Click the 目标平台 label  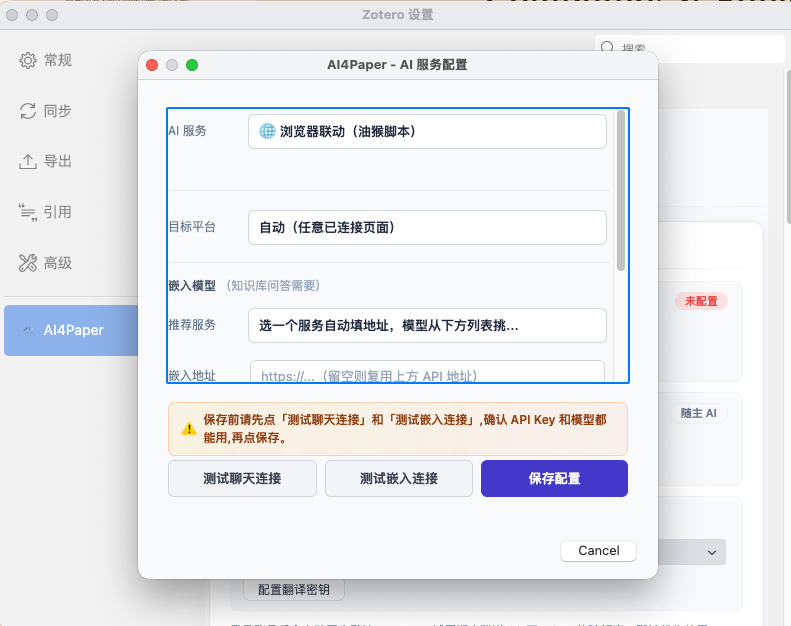coord(192,227)
